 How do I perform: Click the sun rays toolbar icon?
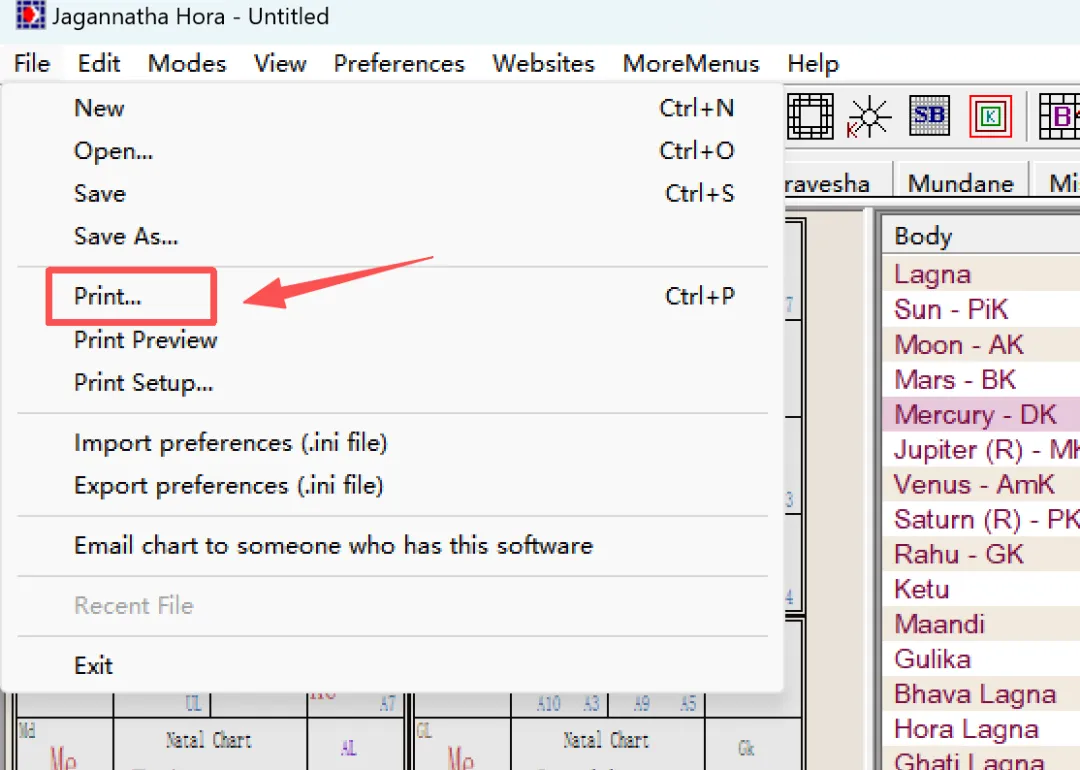pyautogui.click(x=869, y=116)
